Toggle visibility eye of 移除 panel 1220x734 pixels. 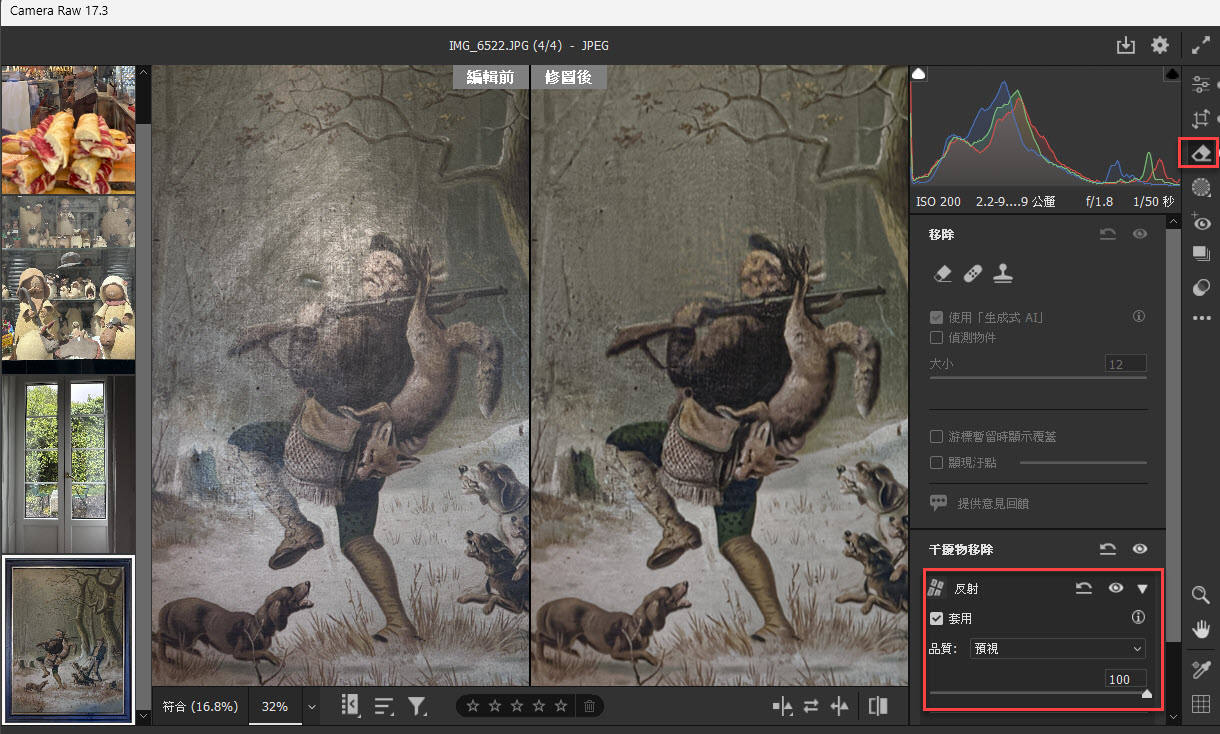click(1139, 234)
